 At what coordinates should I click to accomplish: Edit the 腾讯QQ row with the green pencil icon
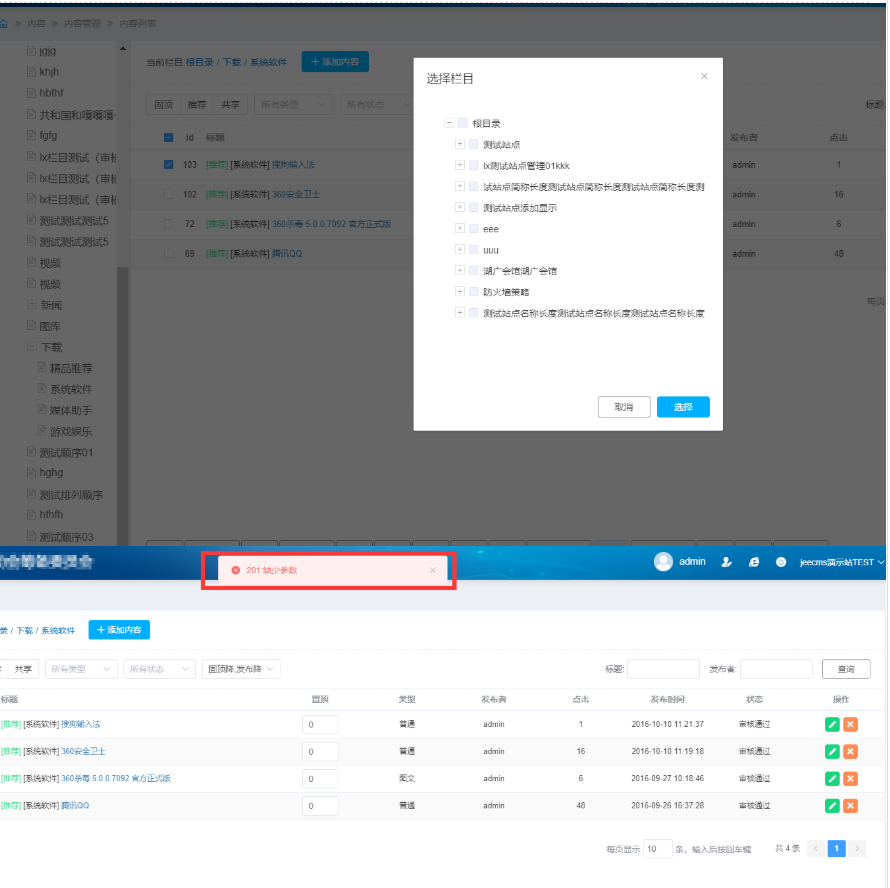pos(832,806)
